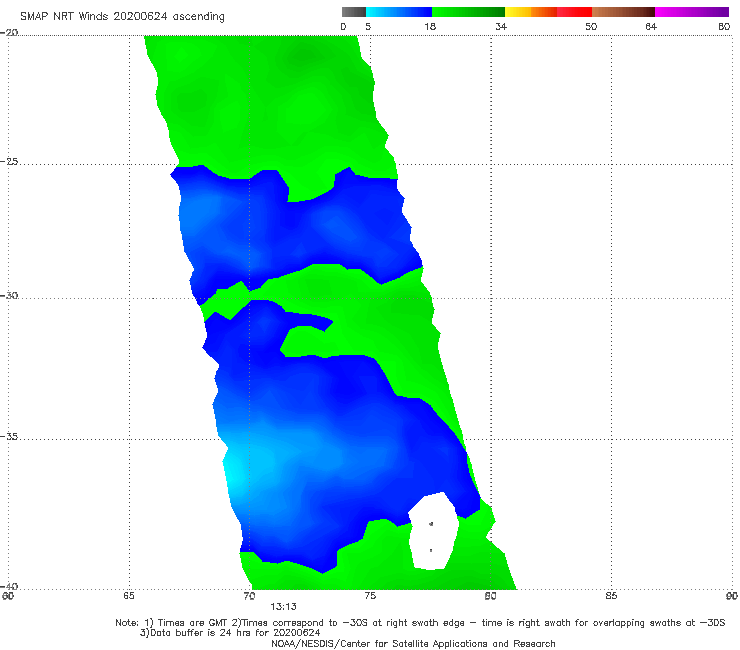740x650 pixels.
Task: Pick the green segment of the color scale
Action: pos(468,12)
